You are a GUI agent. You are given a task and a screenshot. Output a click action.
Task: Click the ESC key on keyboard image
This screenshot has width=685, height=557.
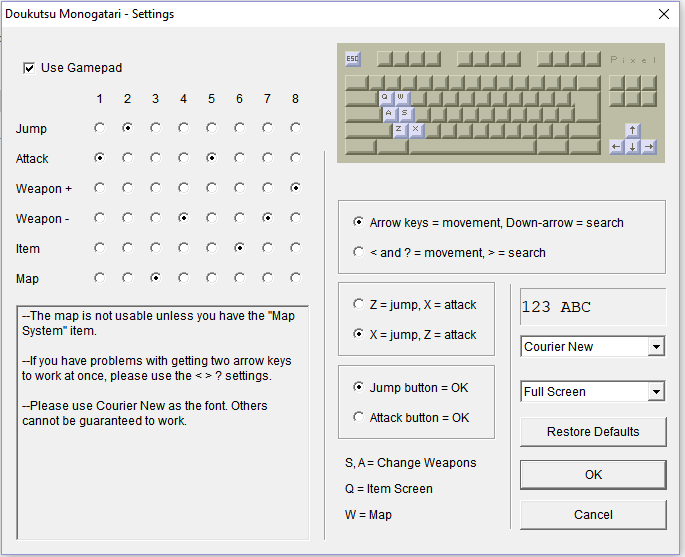353,59
